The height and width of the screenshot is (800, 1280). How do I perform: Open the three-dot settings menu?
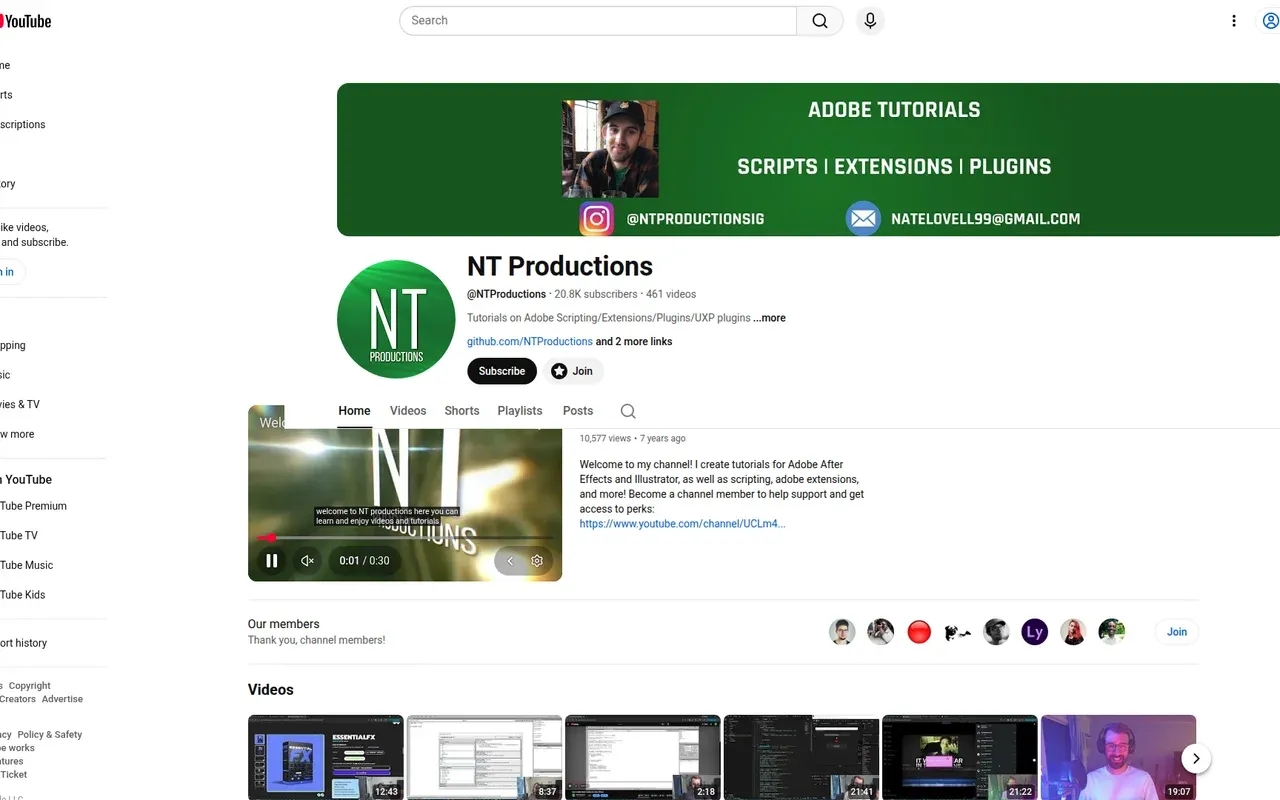[1234, 21]
